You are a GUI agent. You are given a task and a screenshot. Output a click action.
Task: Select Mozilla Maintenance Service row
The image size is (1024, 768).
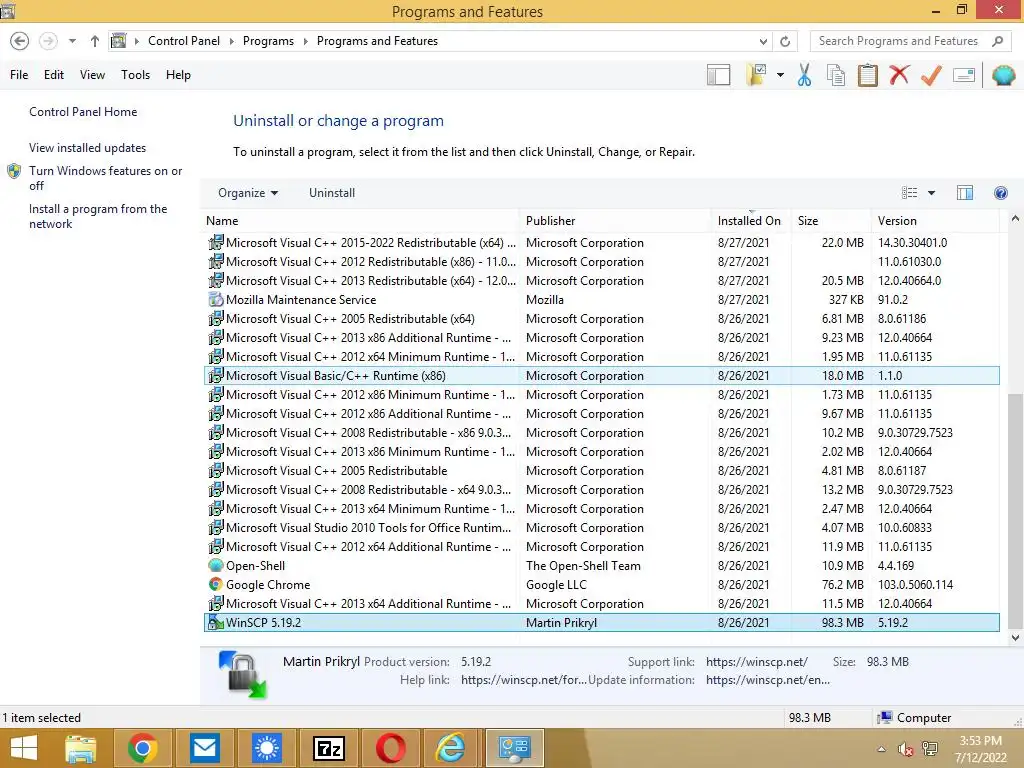601,300
